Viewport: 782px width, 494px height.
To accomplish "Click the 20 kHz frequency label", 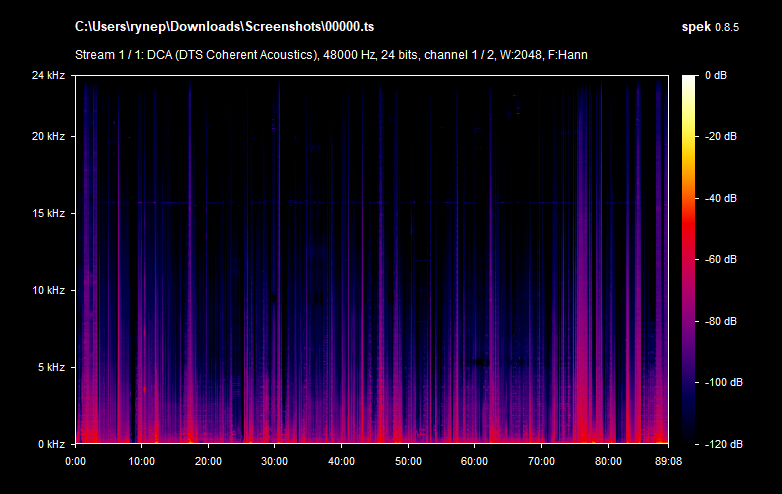I will pos(48,136).
